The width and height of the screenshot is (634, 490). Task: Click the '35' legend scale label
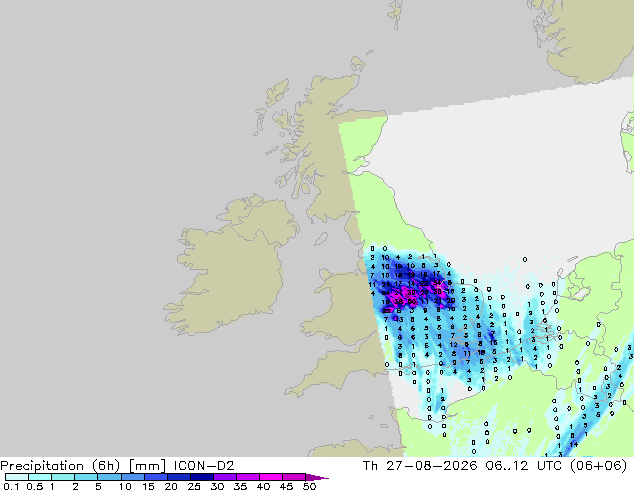(240, 486)
